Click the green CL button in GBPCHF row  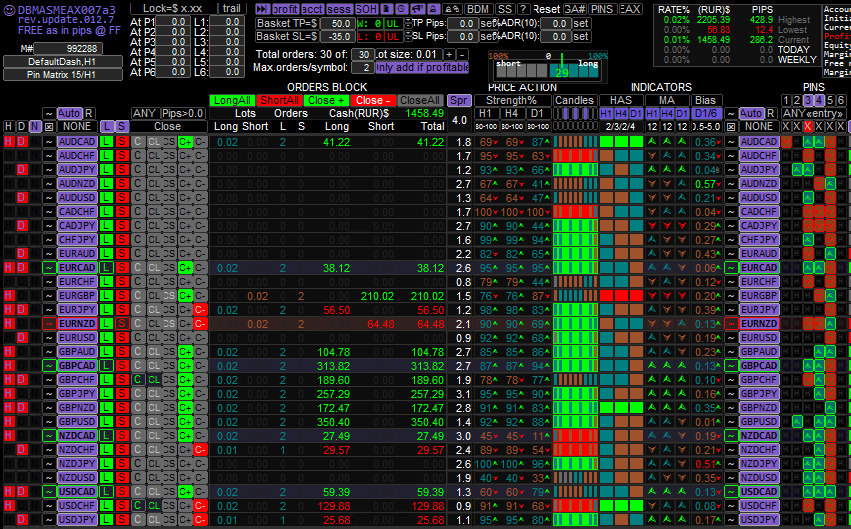coord(154,380)
